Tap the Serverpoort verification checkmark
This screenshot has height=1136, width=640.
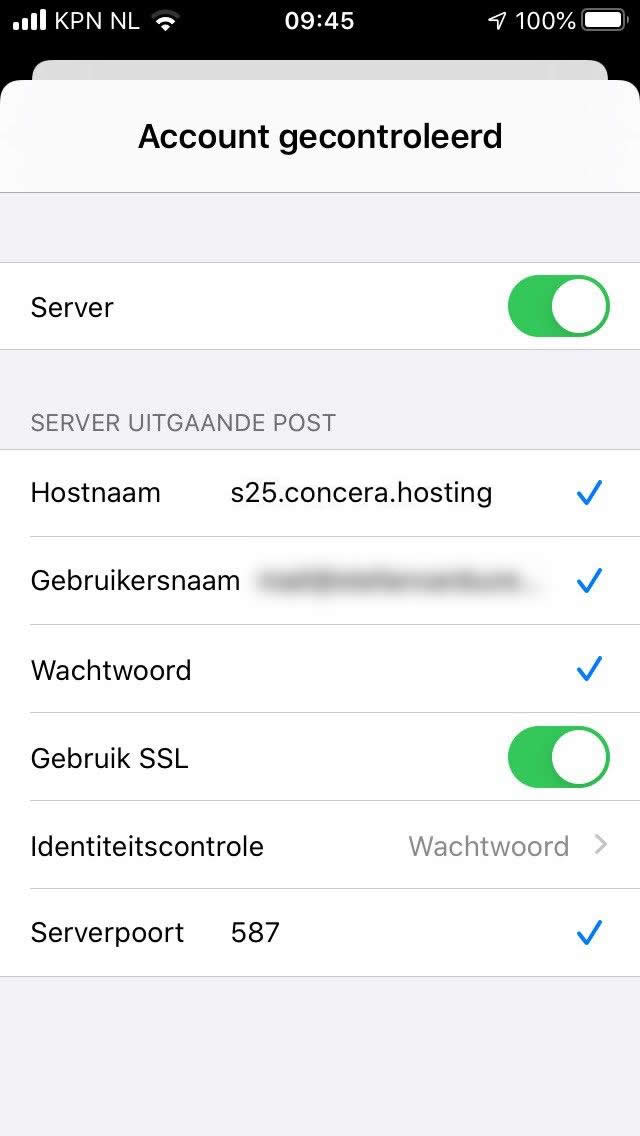(x=589, y=933)
